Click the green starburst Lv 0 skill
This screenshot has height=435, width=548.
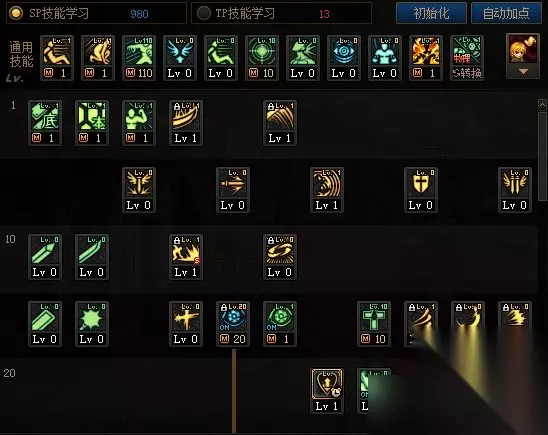92,324
